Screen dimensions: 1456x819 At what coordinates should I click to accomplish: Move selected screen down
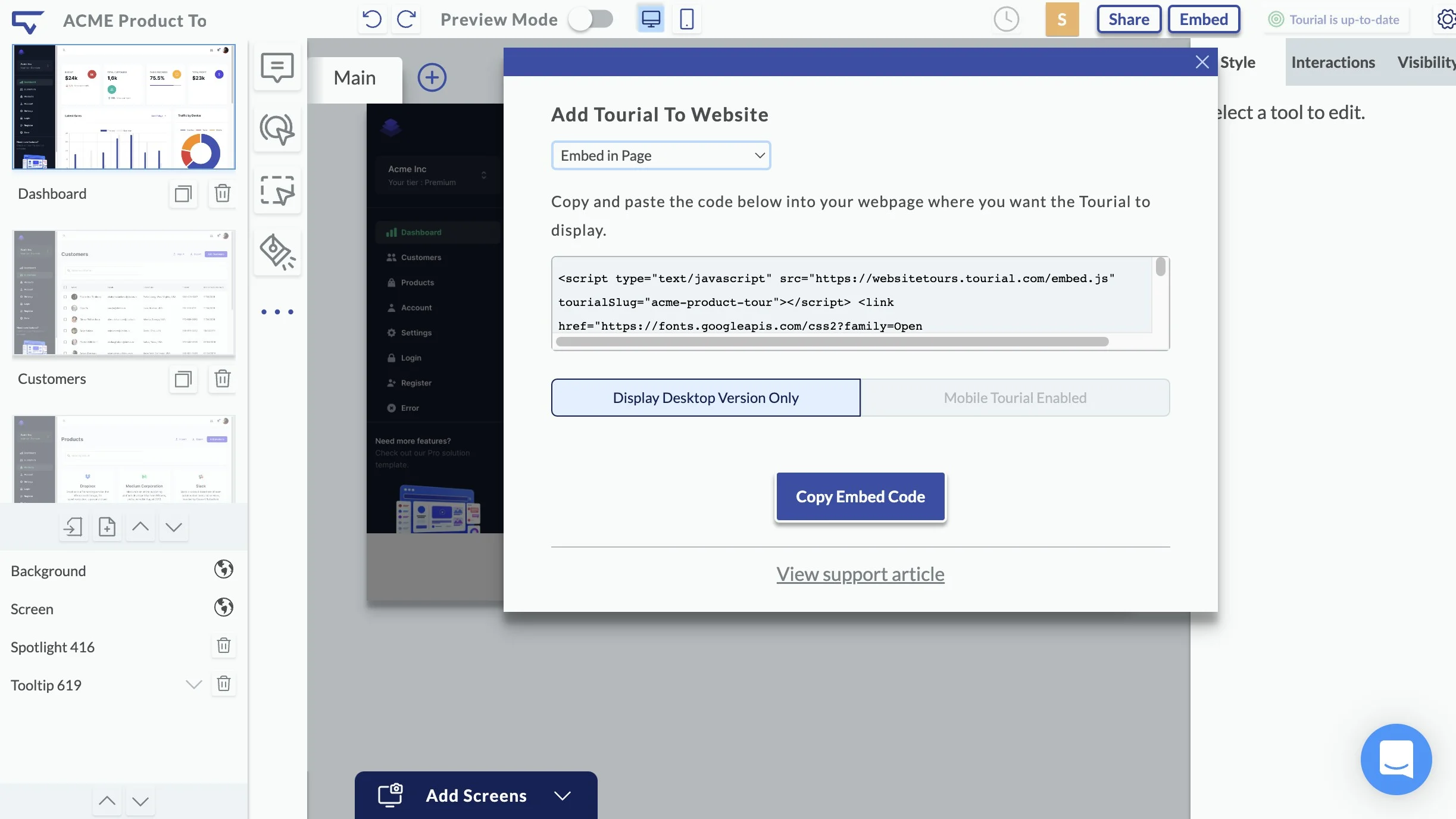[x=174, y=527]
